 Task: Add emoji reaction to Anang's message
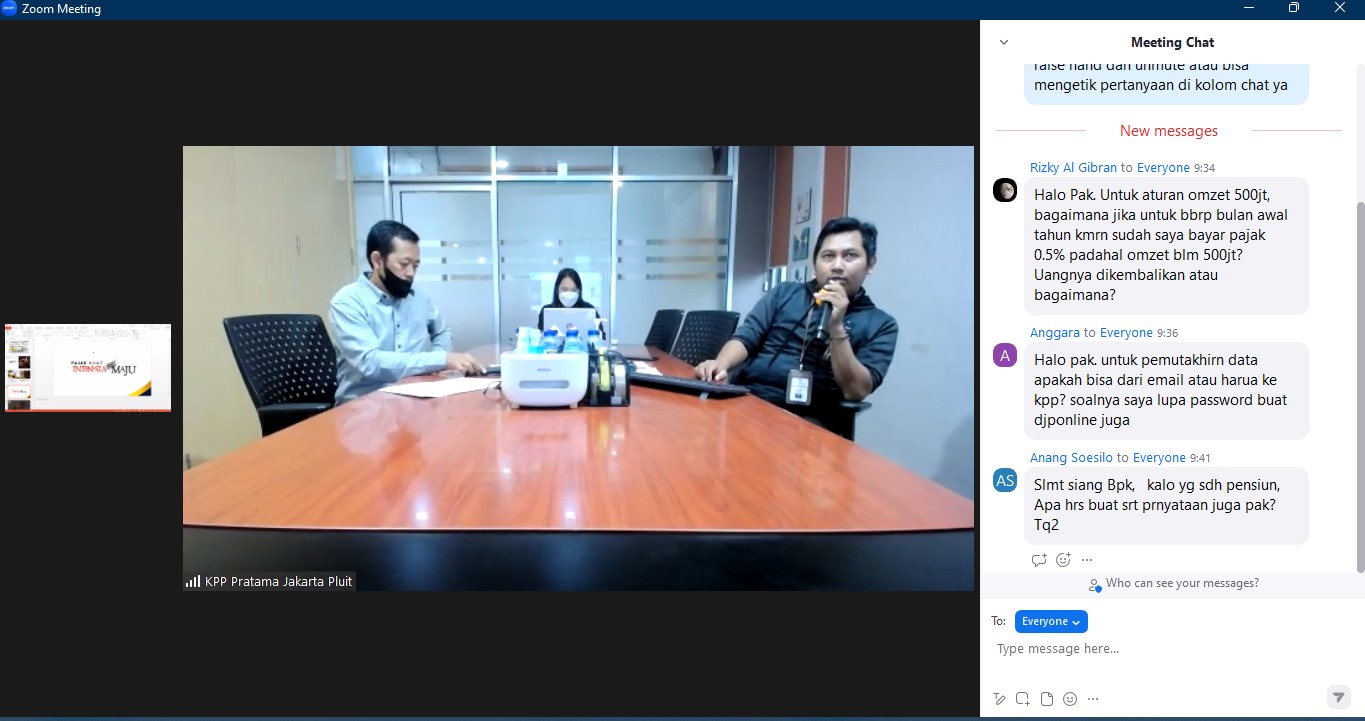pyautogui.click(x=1063, y=560)
